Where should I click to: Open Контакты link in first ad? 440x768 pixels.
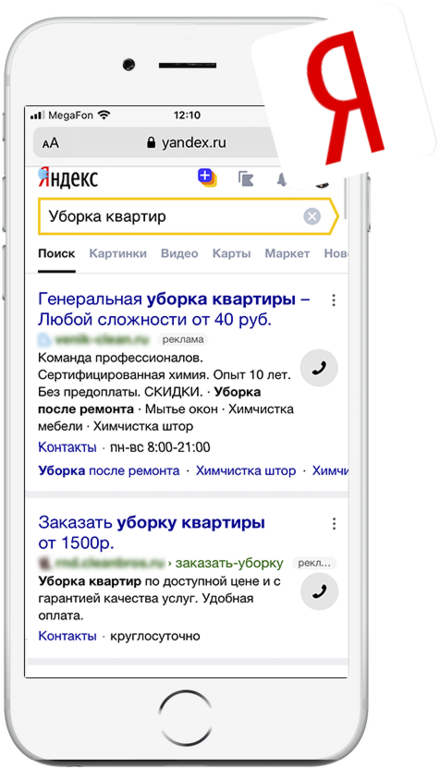[x=67, y=447]
